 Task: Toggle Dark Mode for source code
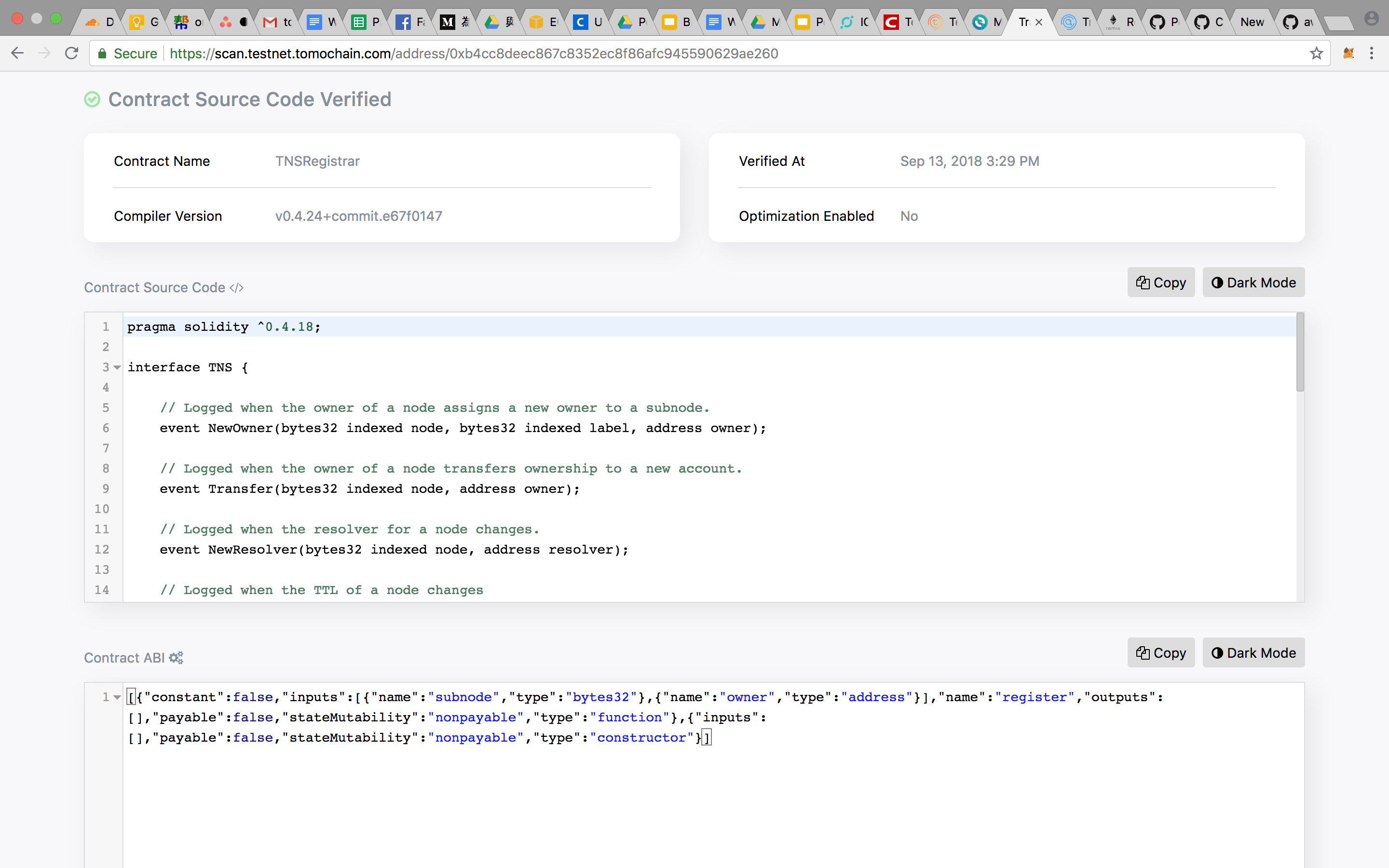tap(1253, 283)
